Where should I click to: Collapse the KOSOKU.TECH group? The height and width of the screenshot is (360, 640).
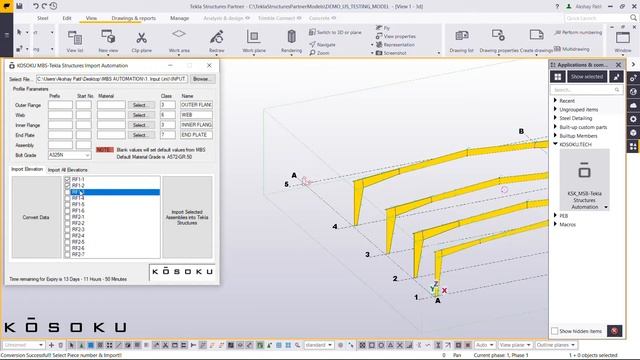coord(555,144)
